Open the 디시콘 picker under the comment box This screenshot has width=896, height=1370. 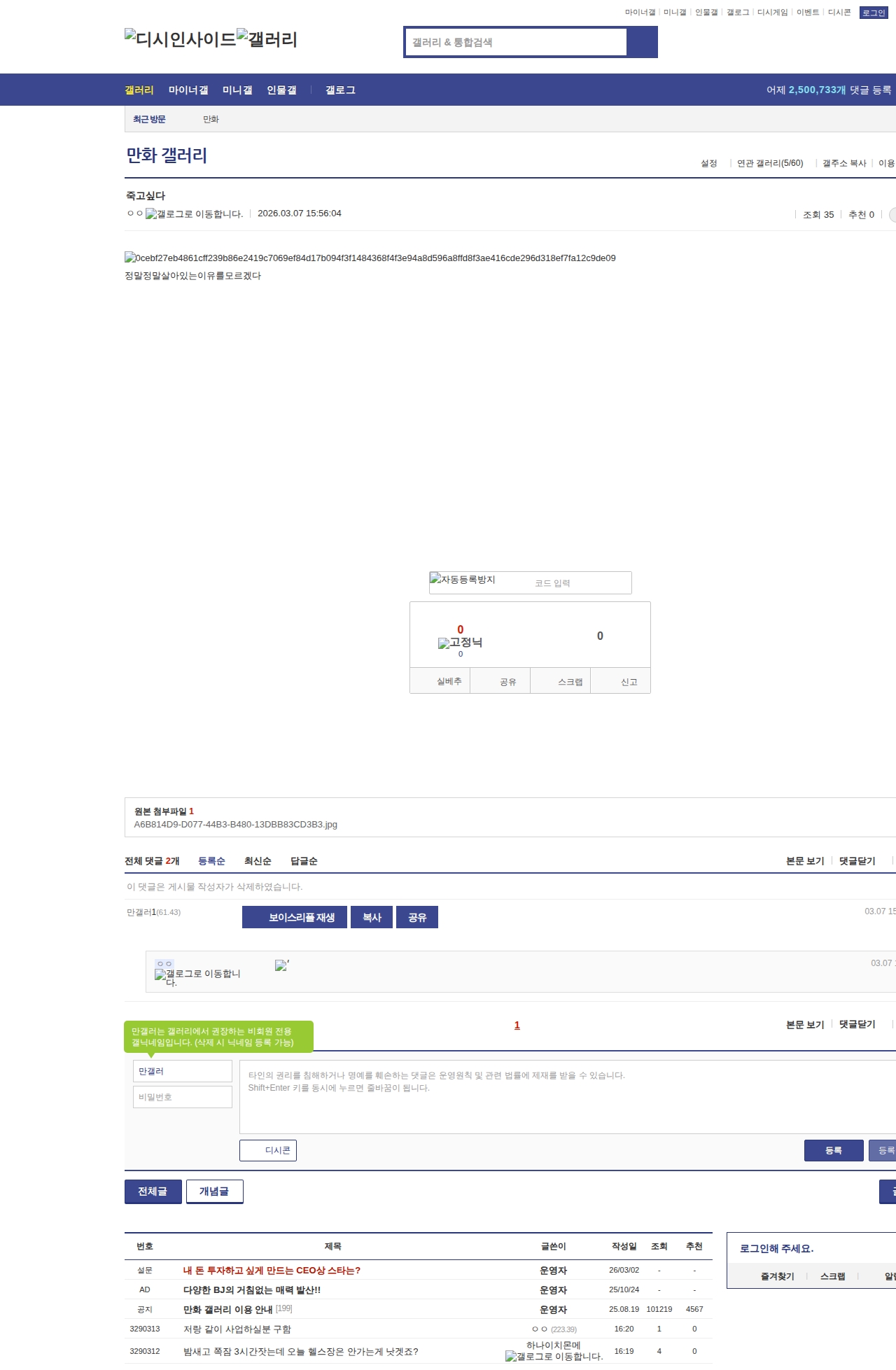click(268, 1150)
